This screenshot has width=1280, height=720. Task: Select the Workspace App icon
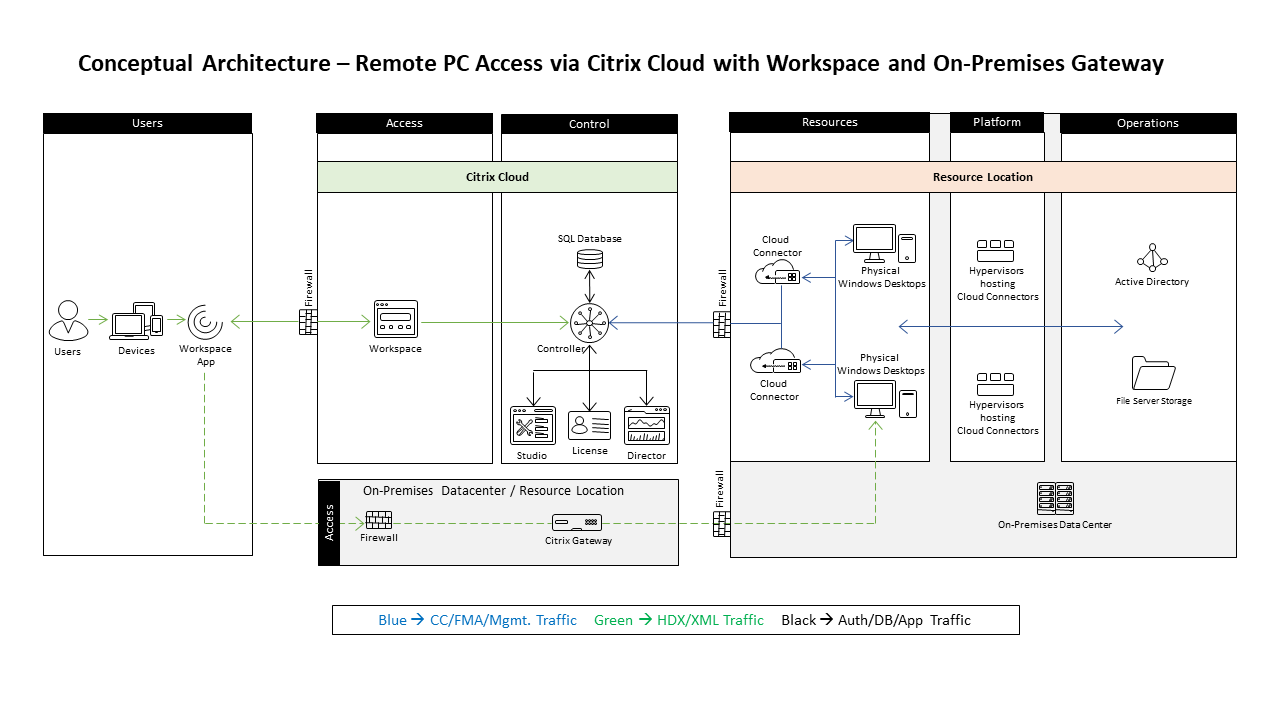coord(205,322)
